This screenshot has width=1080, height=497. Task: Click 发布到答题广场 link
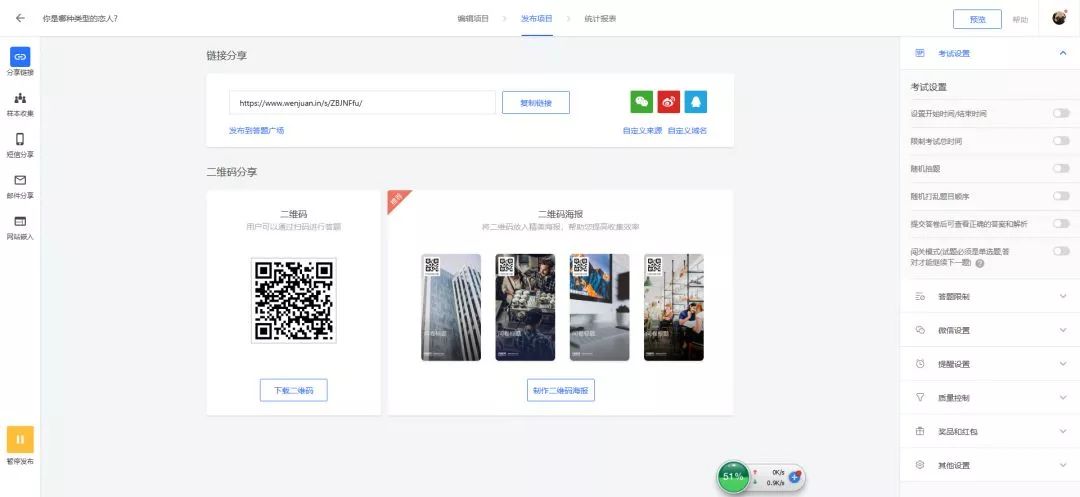tap(256, 130)
